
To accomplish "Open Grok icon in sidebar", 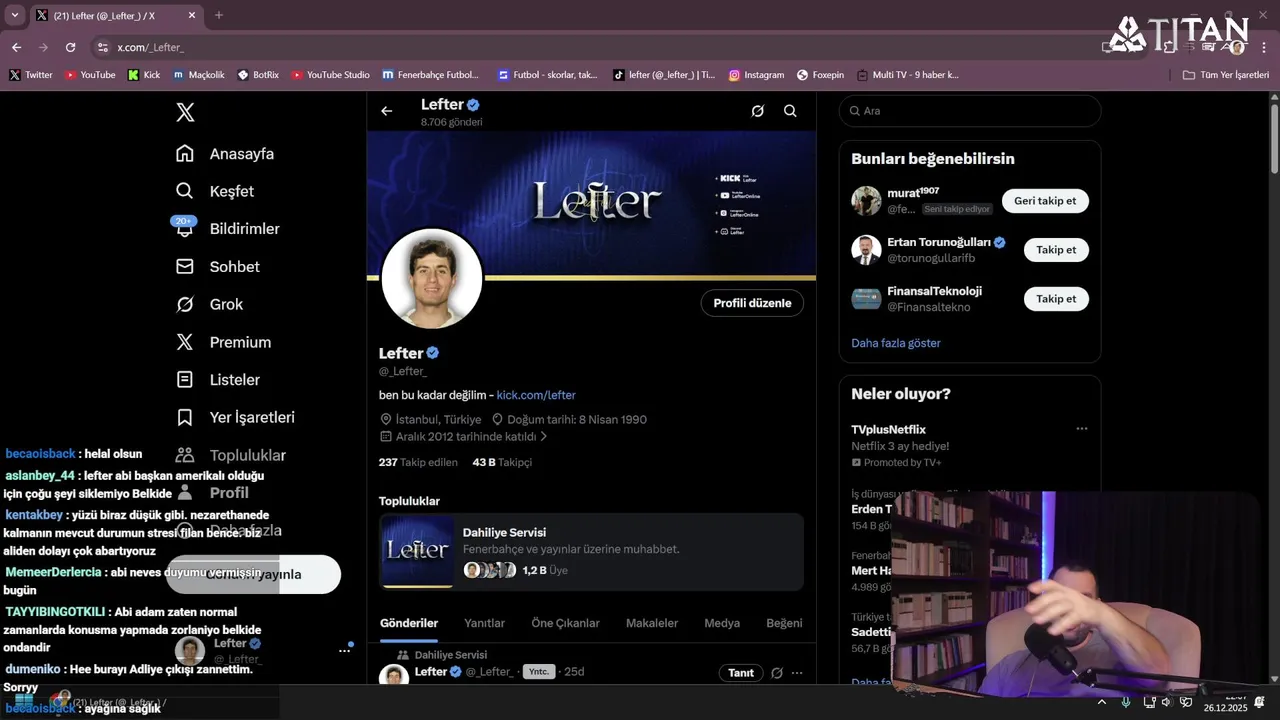I will pos(185,304).
